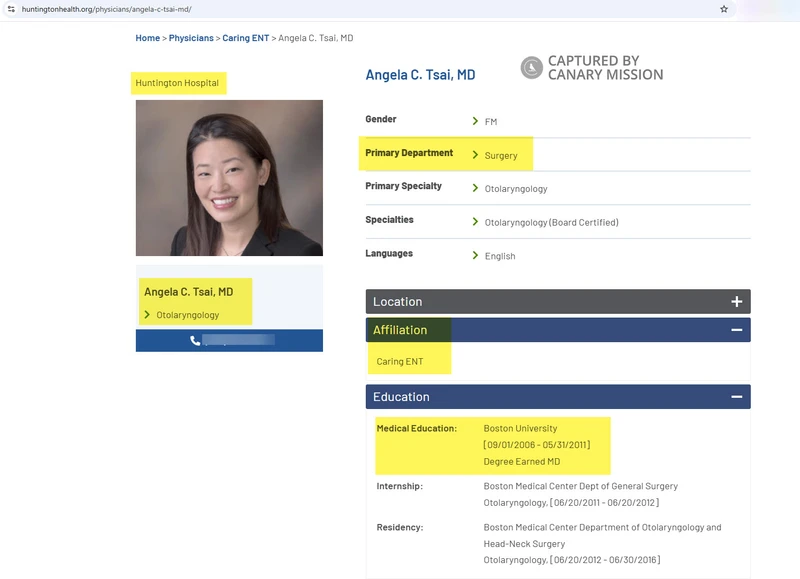Click the minus icon on Affiliation bar
800x579 pixels.
click(x=736, y=330)
